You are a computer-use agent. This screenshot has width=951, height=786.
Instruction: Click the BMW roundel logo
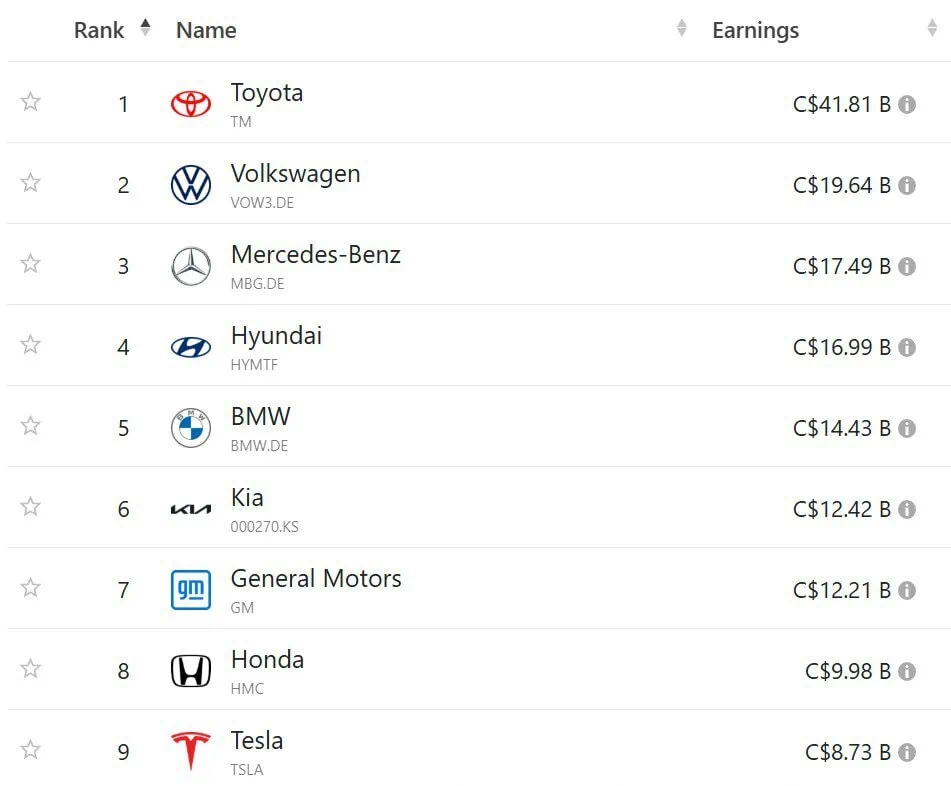(x=190, y=428)
